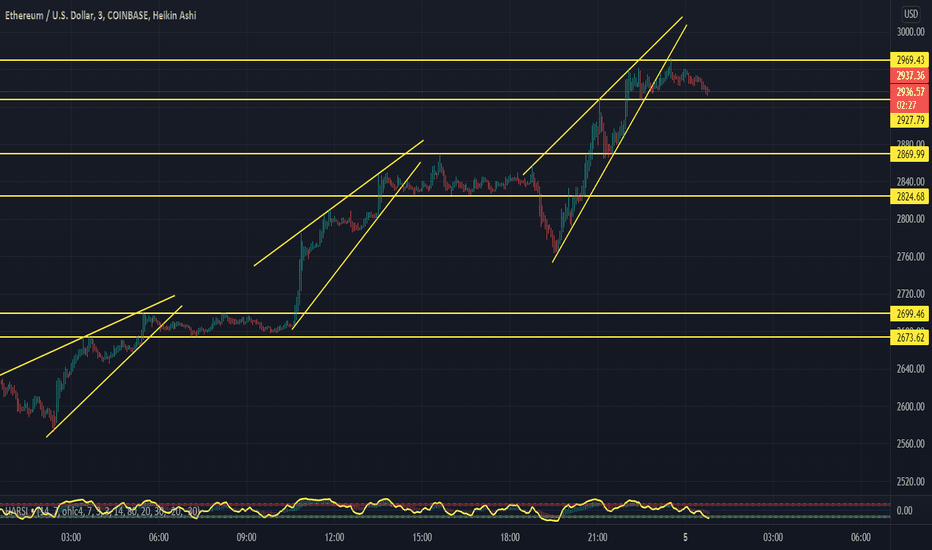The height and width of the screenshot is (550, 932).
Task: Click the 12:00 time axis label
Action: [x=334, y=538]
